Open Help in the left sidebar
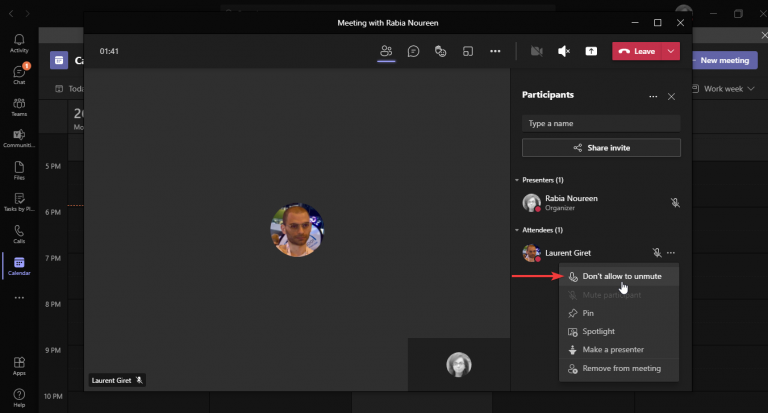This screenshot has width=768, height=413. click(x=19, y=397)
